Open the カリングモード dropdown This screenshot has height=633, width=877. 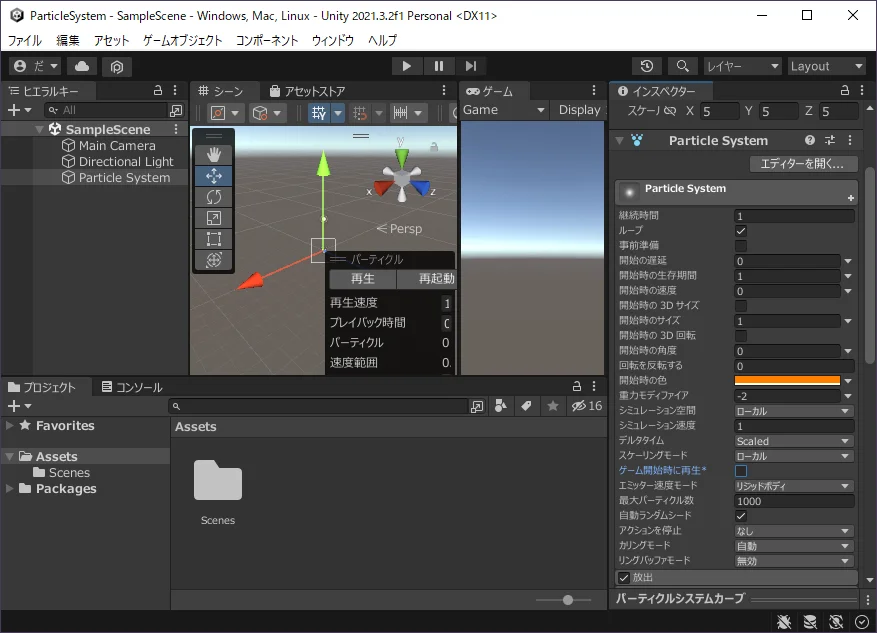pyautogui.click(x=793, y=546)
